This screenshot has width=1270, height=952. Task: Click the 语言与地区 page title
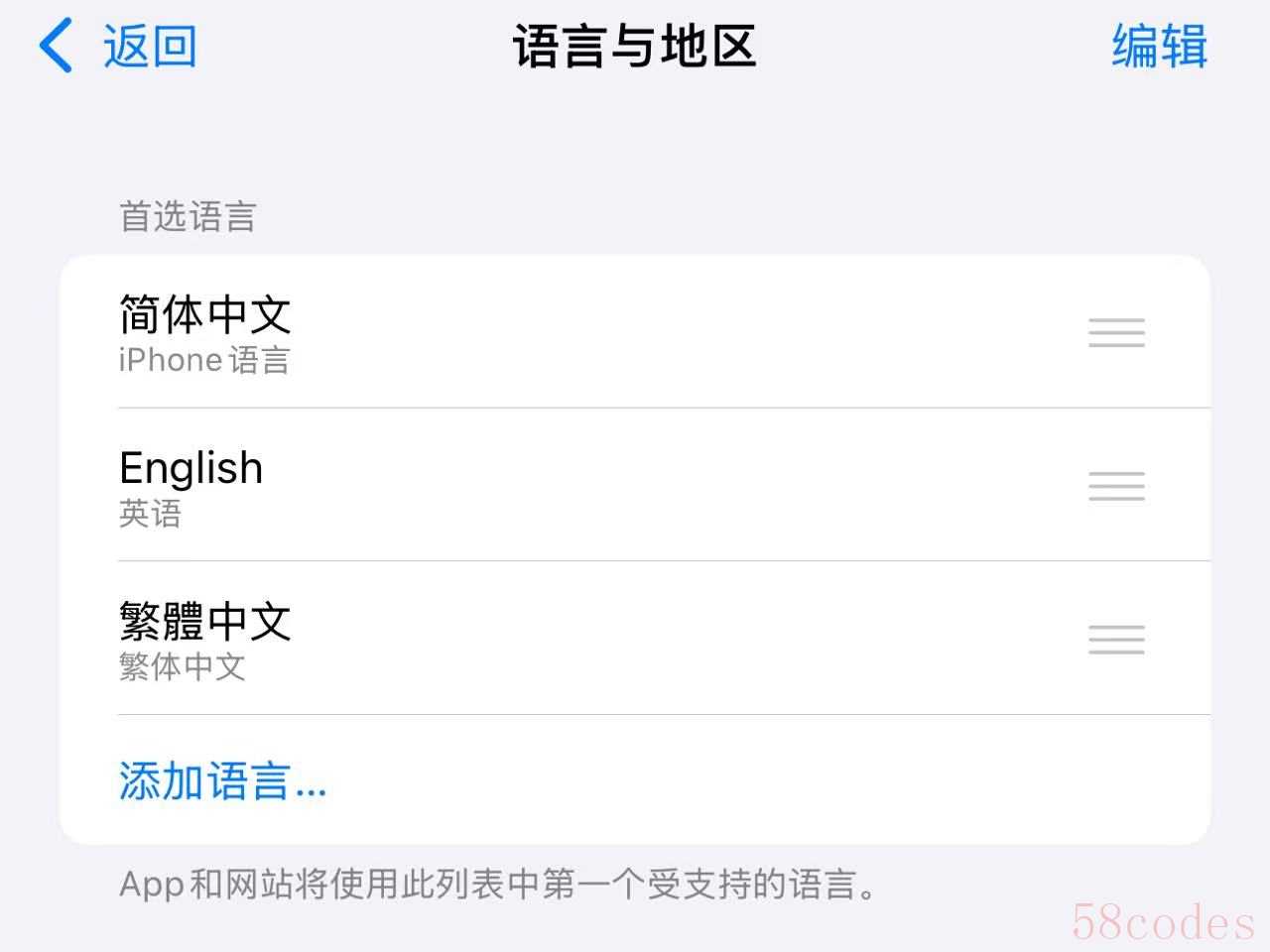tap(635, 47)
